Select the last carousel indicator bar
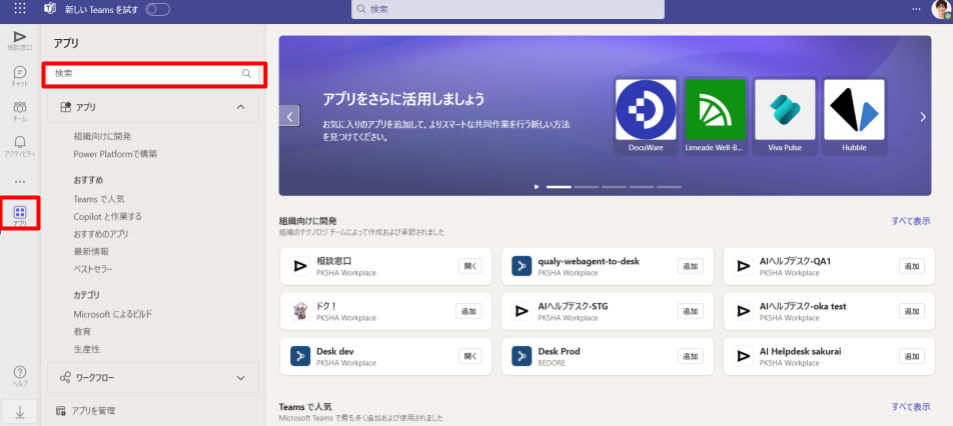Image resolution: width=953 pixels, height=426 pixels. (669, 187)
